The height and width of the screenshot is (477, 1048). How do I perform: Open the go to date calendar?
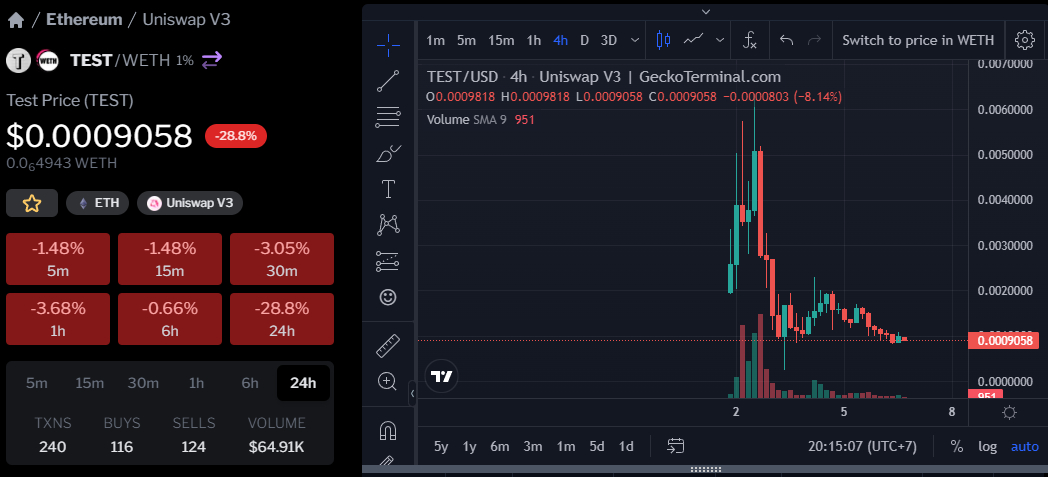pyautogui.click(x=676, y=446)
